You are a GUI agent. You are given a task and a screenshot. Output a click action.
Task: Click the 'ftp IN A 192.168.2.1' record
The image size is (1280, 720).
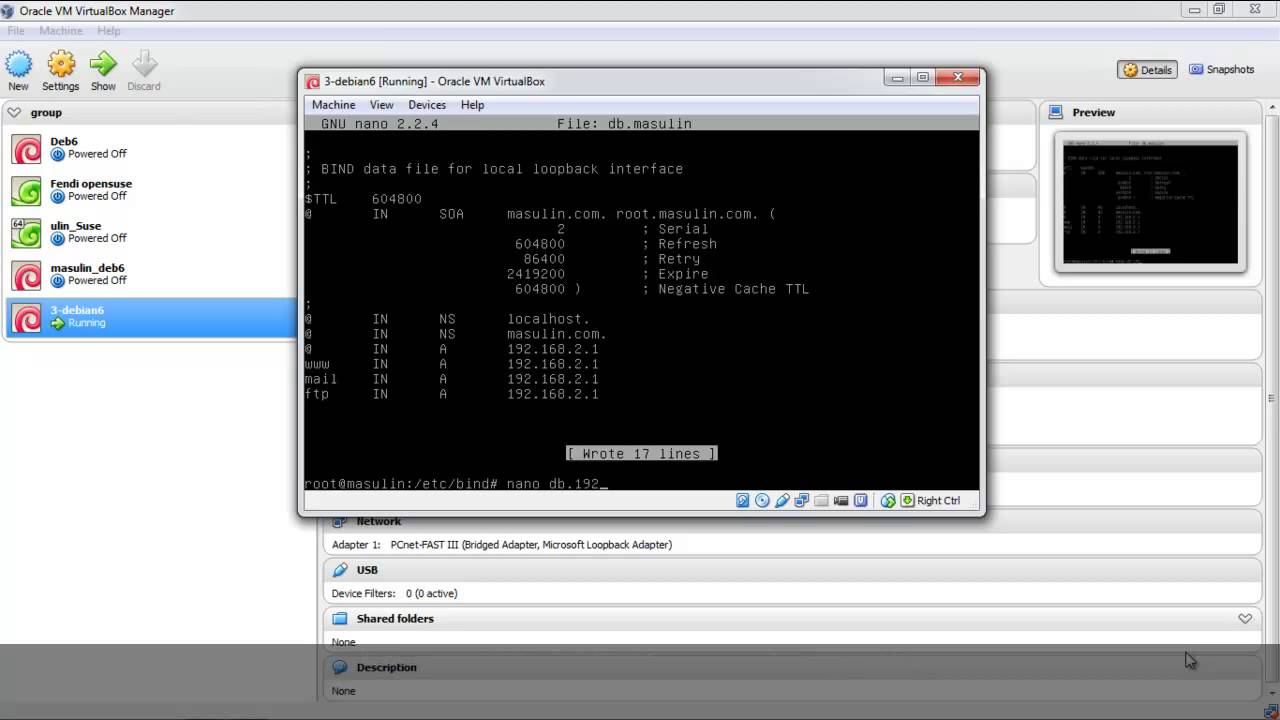click(452, 394)
